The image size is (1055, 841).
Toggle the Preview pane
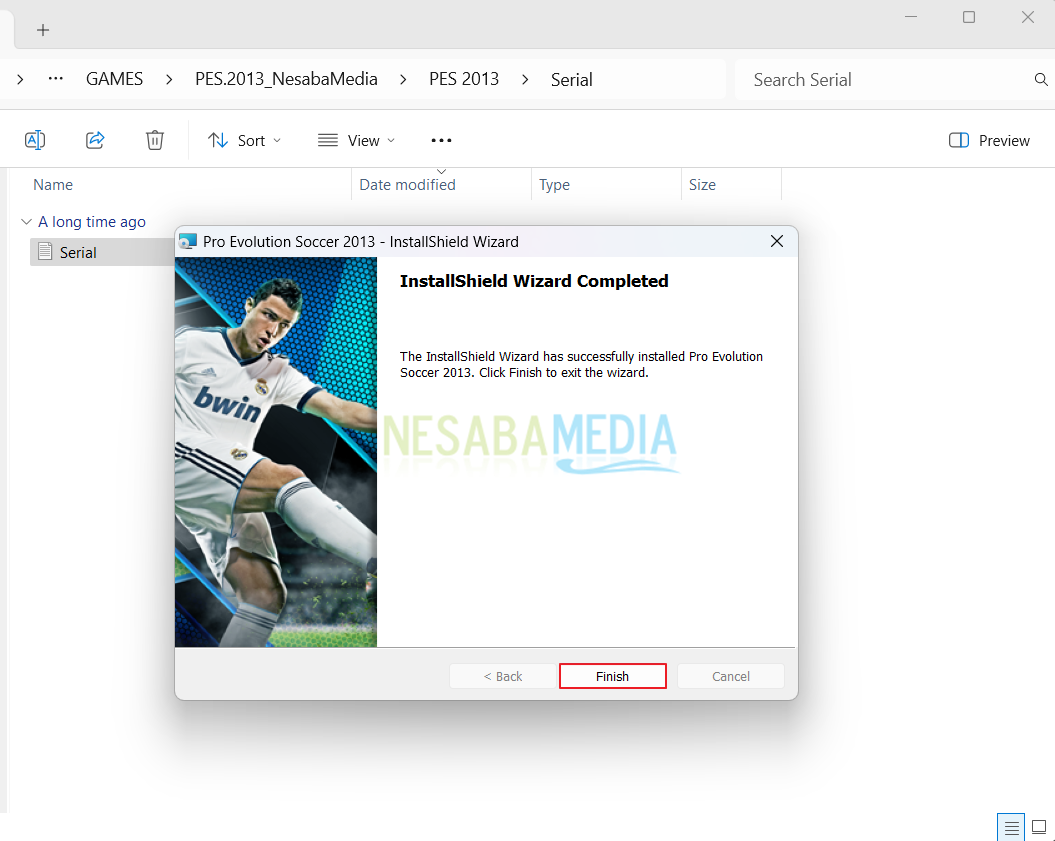[x=989, y=141]
